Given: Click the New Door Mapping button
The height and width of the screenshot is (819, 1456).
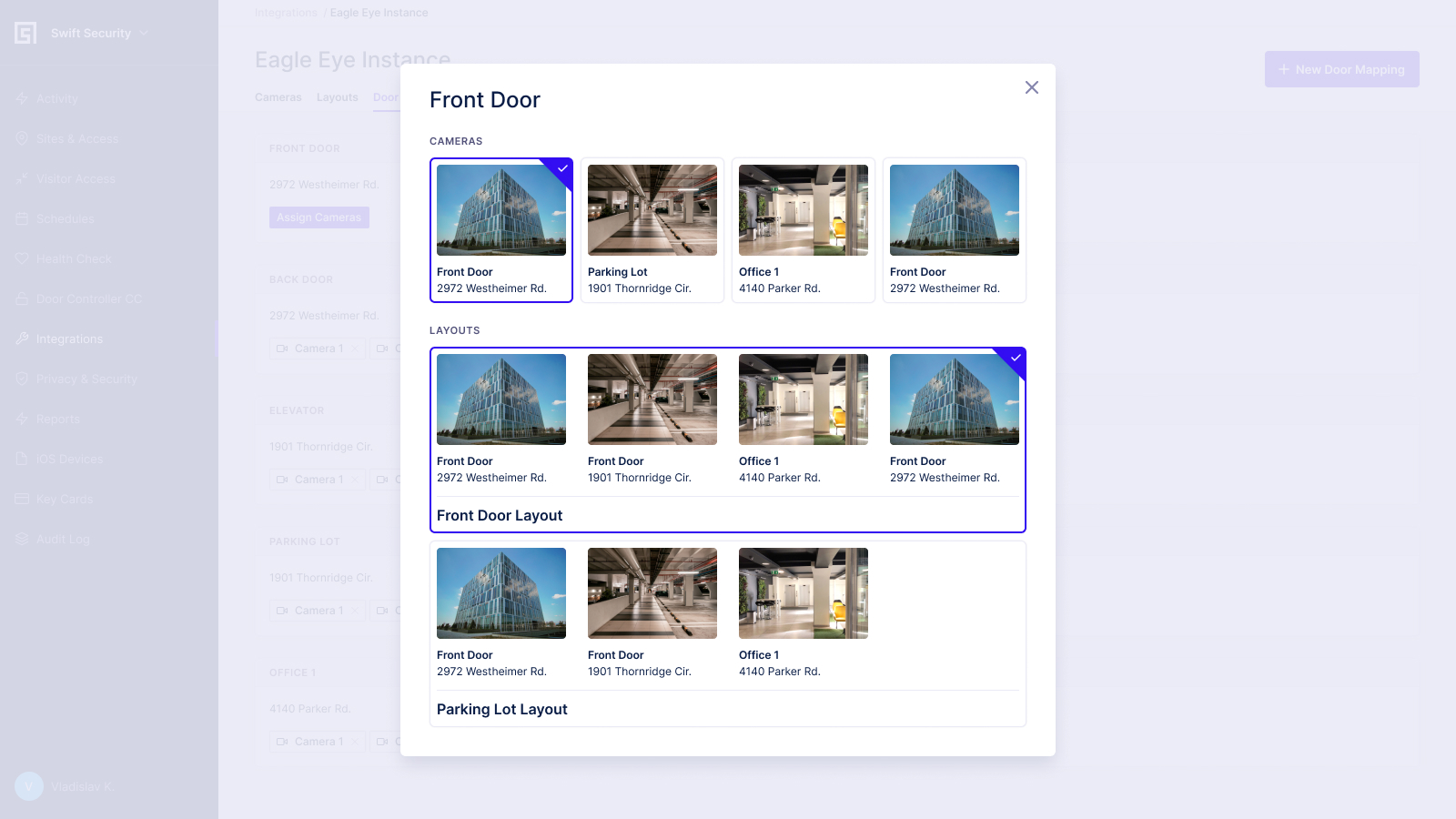Looking at the screenshot, I should (1341, 69).
